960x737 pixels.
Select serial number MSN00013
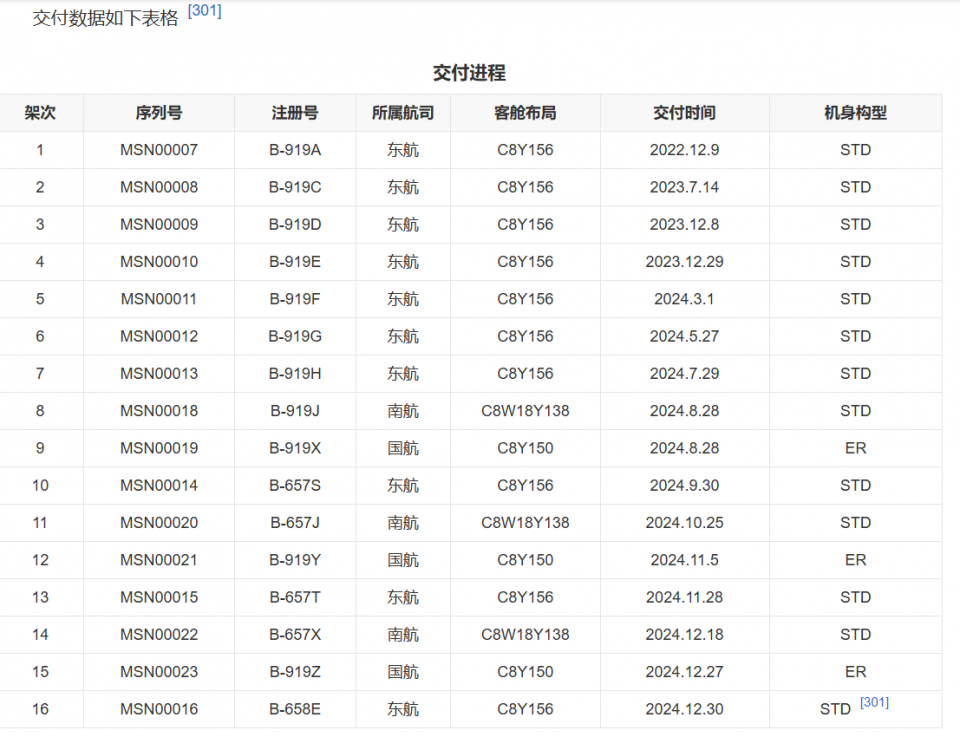(159, 374)
